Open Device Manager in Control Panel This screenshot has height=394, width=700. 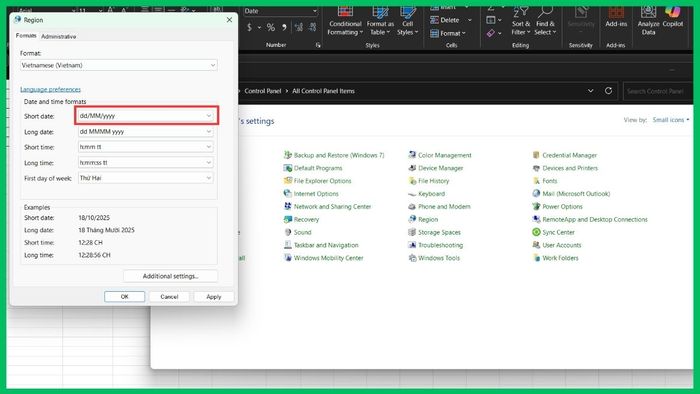coord(436,168)
